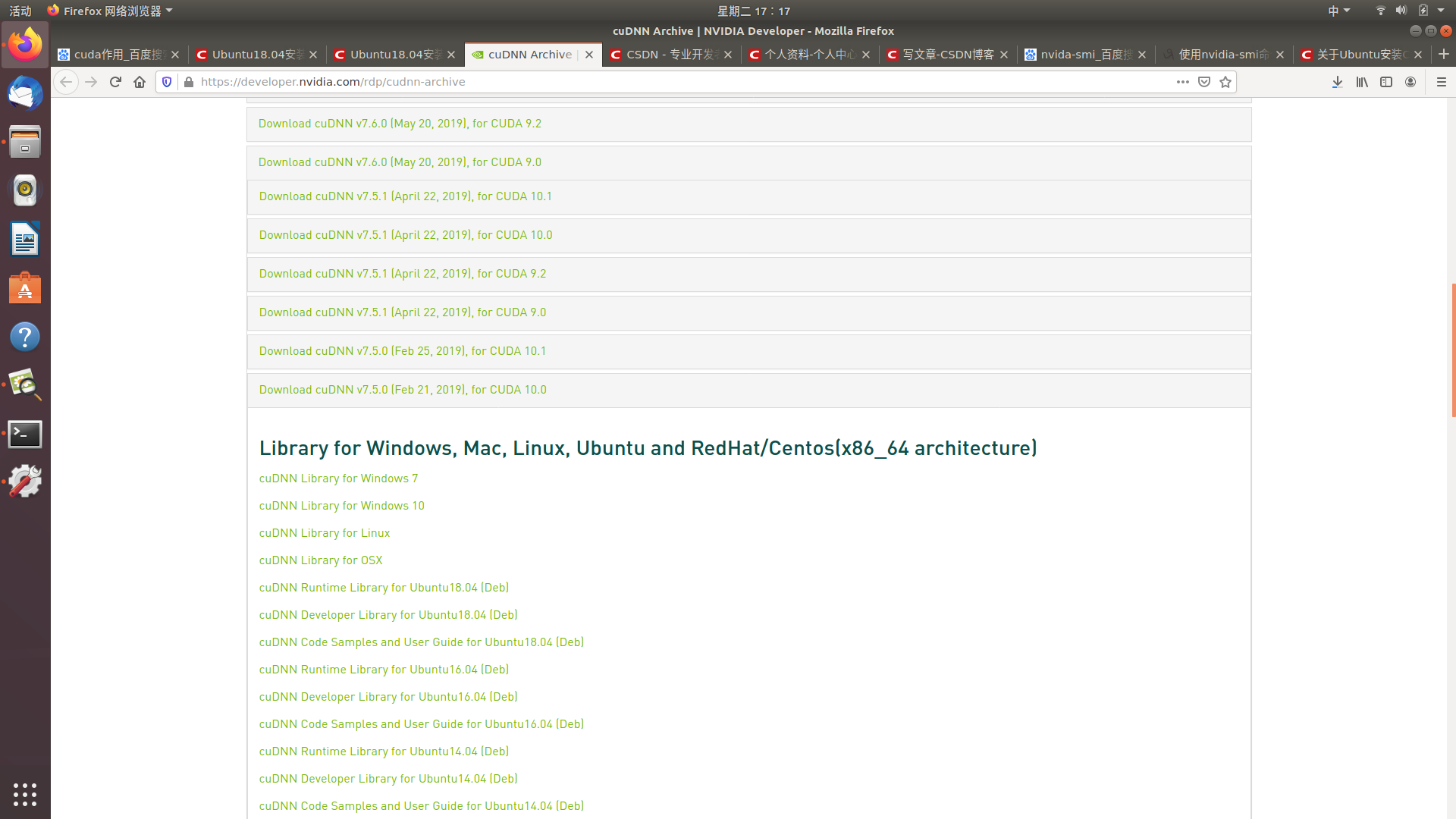The width and height of the screenshot is (1456, 819).
Task: Open Firefox library icon
Action: click(1362, 82)
